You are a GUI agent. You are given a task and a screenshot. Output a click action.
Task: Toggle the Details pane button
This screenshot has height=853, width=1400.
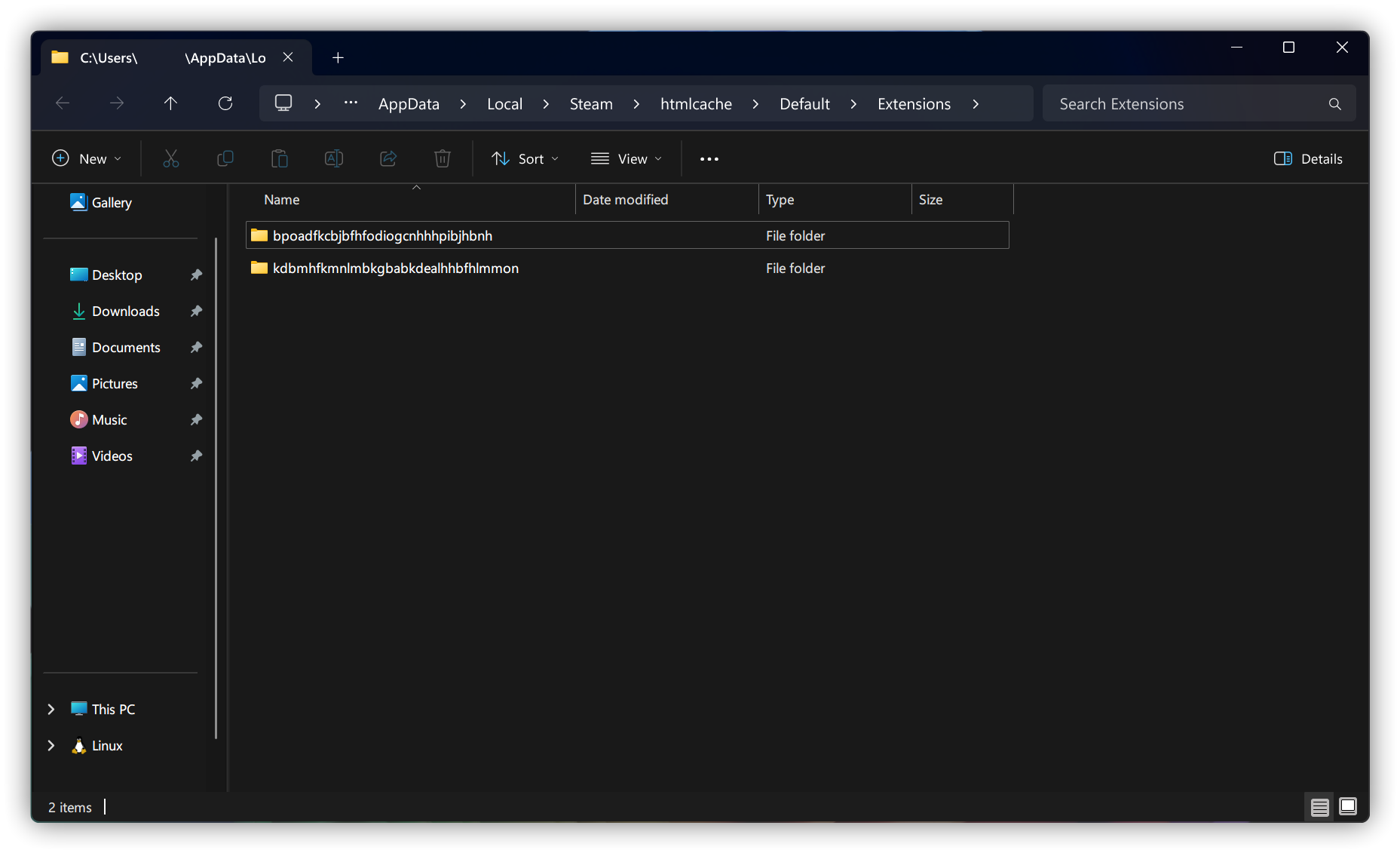pyautogui.click(x=1308, y=158)
